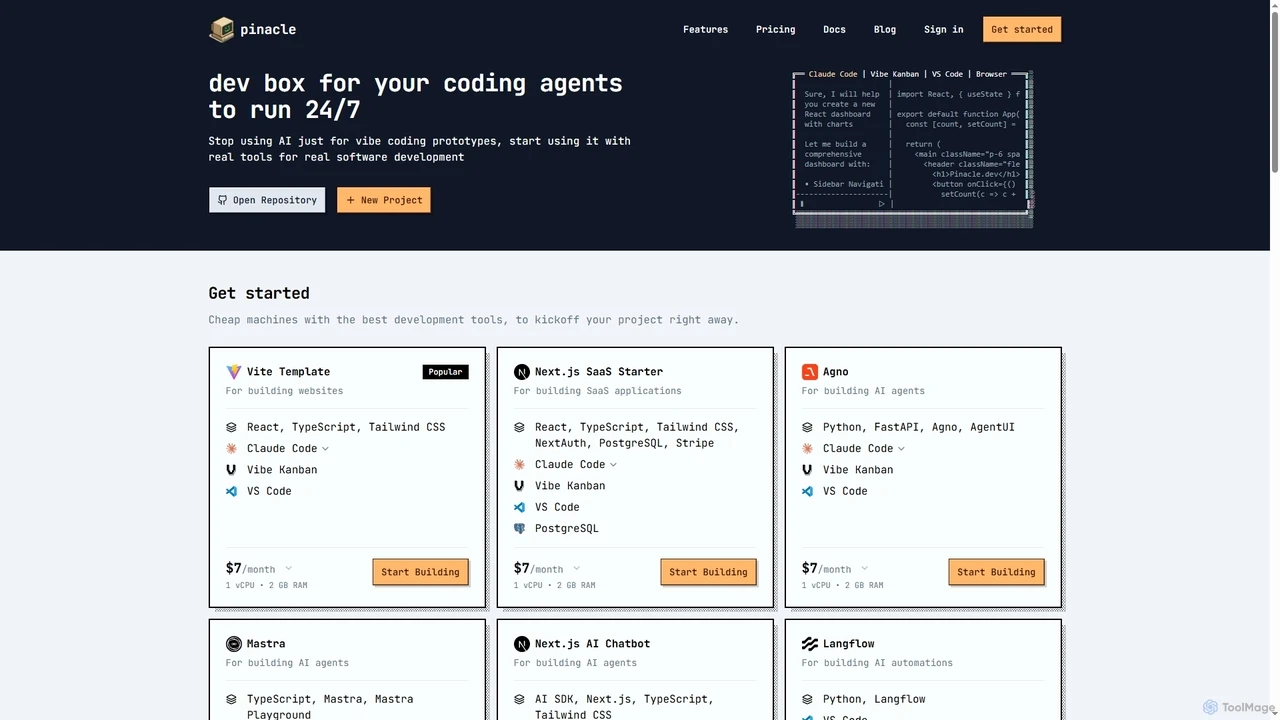Viewport: 1280px width, 720px height.
Task: Open the $7/month pricing dropdown on Agno
Action: click(864, 569)
